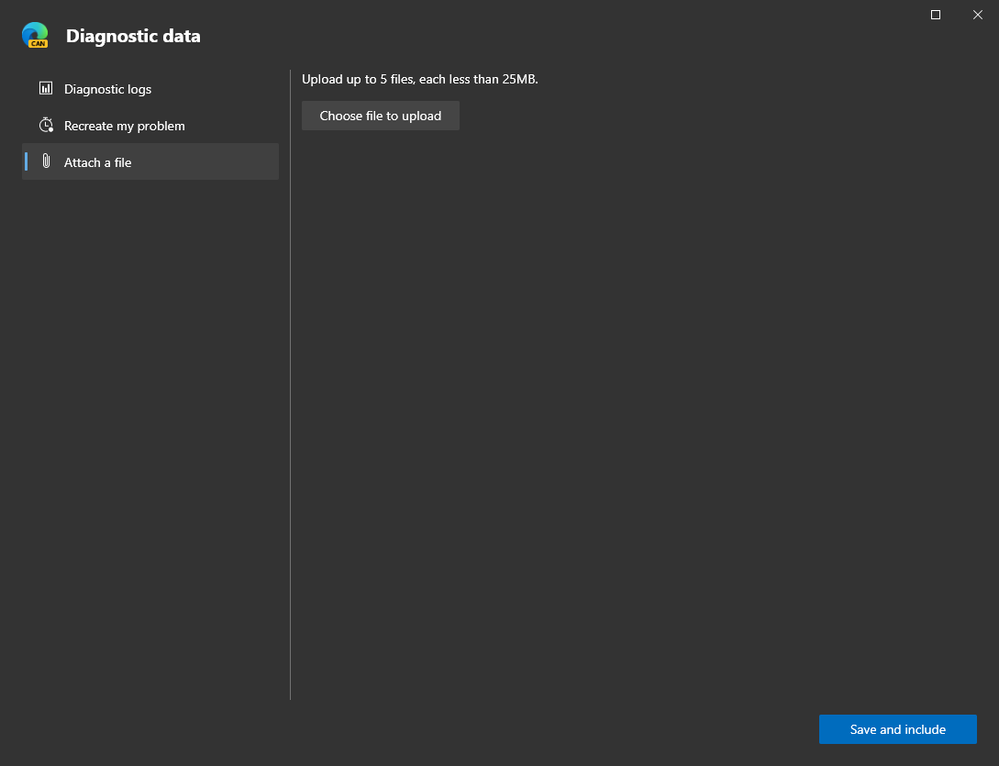Click the Recreate my problem stopwatch icon
Screen dimensions: 999x766
[x=46, y=125]
